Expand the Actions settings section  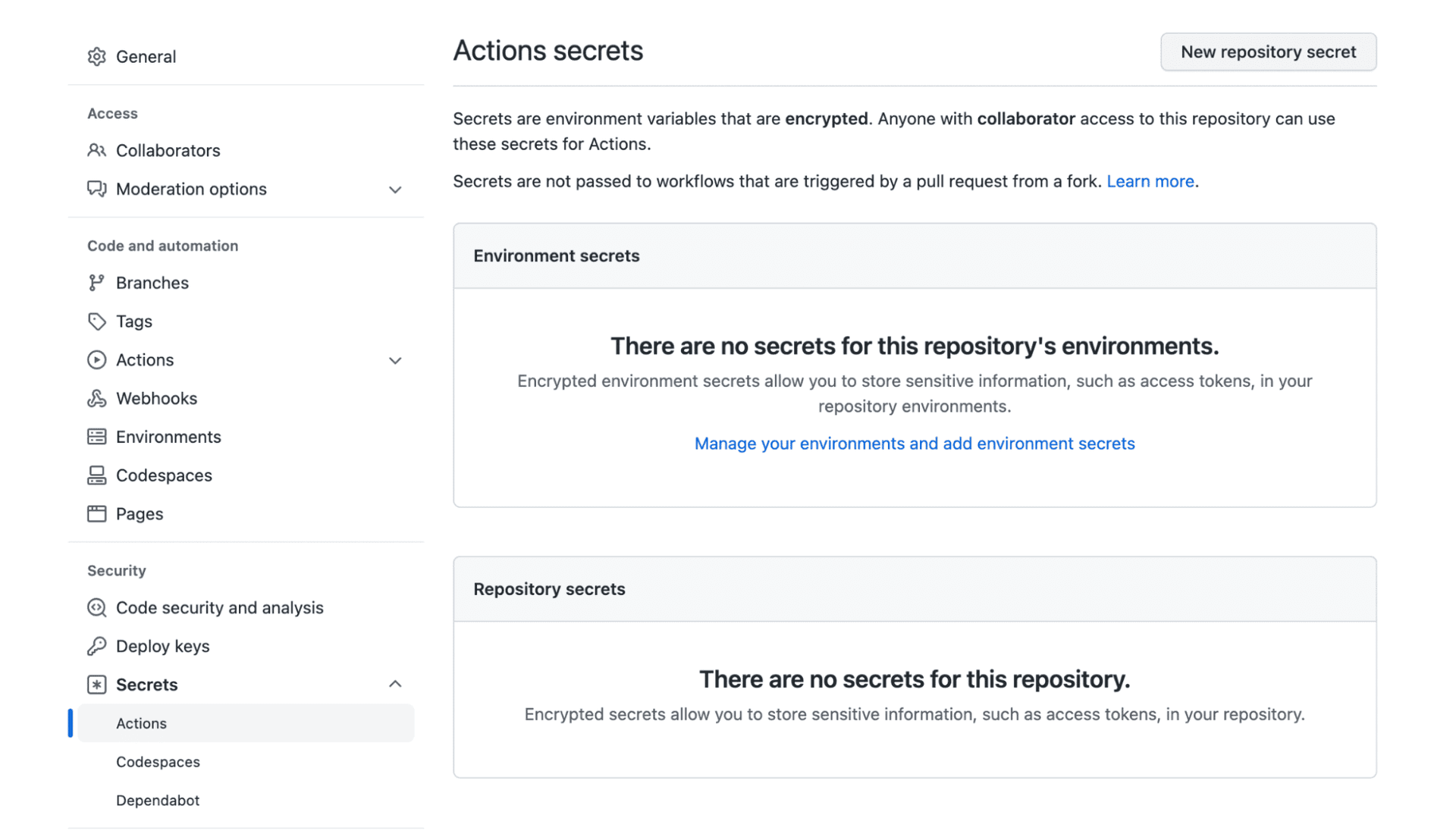[395, 360]
